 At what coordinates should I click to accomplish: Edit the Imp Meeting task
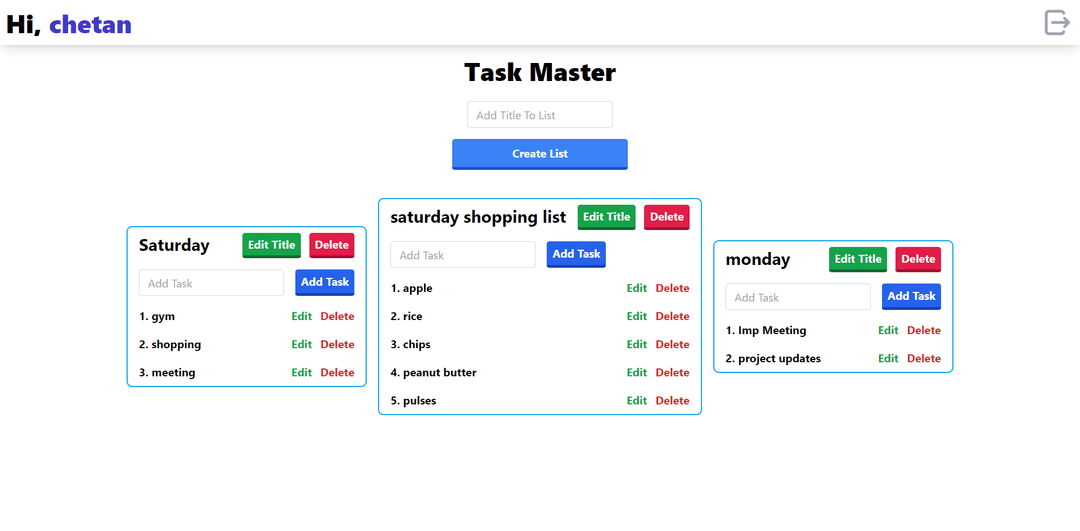pos(888,331)
